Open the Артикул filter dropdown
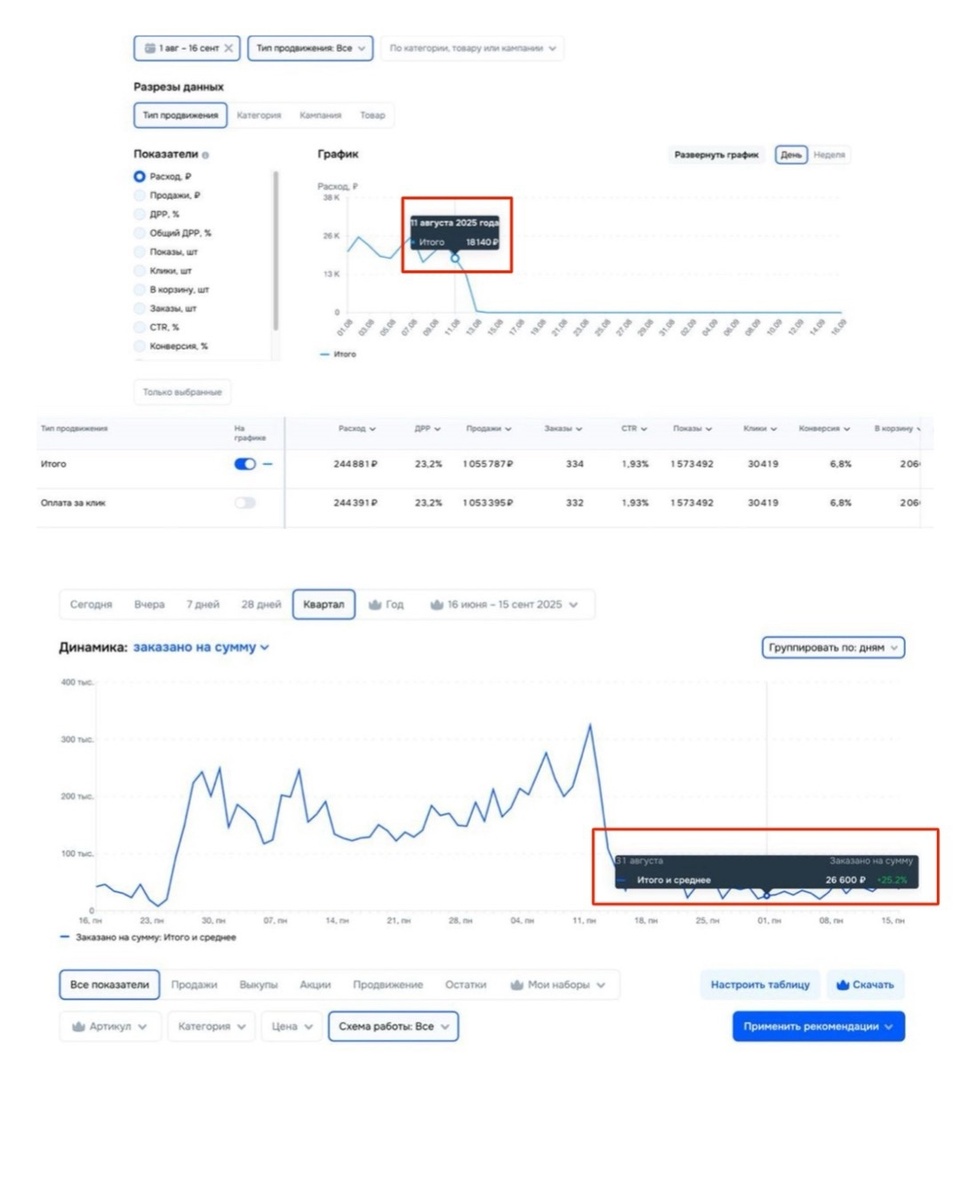The image size is (960, 1200). click(110, 1026)
